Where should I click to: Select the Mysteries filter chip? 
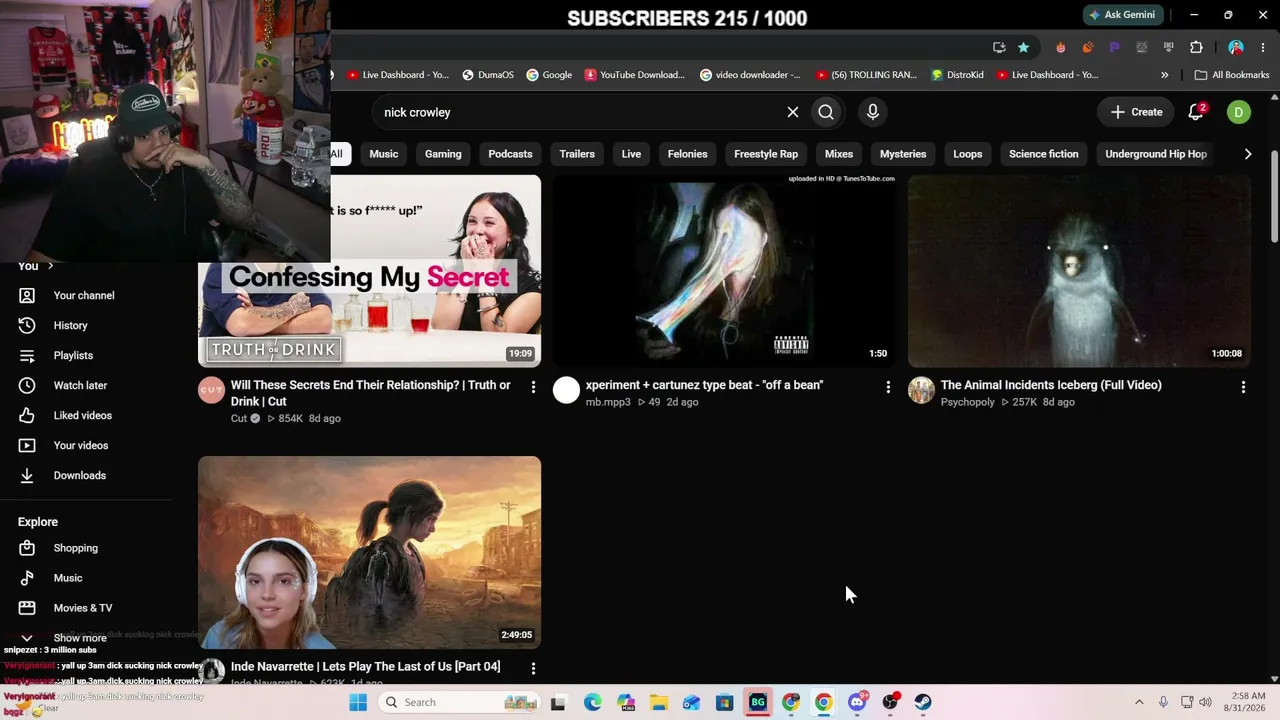[x=903, y=154]
